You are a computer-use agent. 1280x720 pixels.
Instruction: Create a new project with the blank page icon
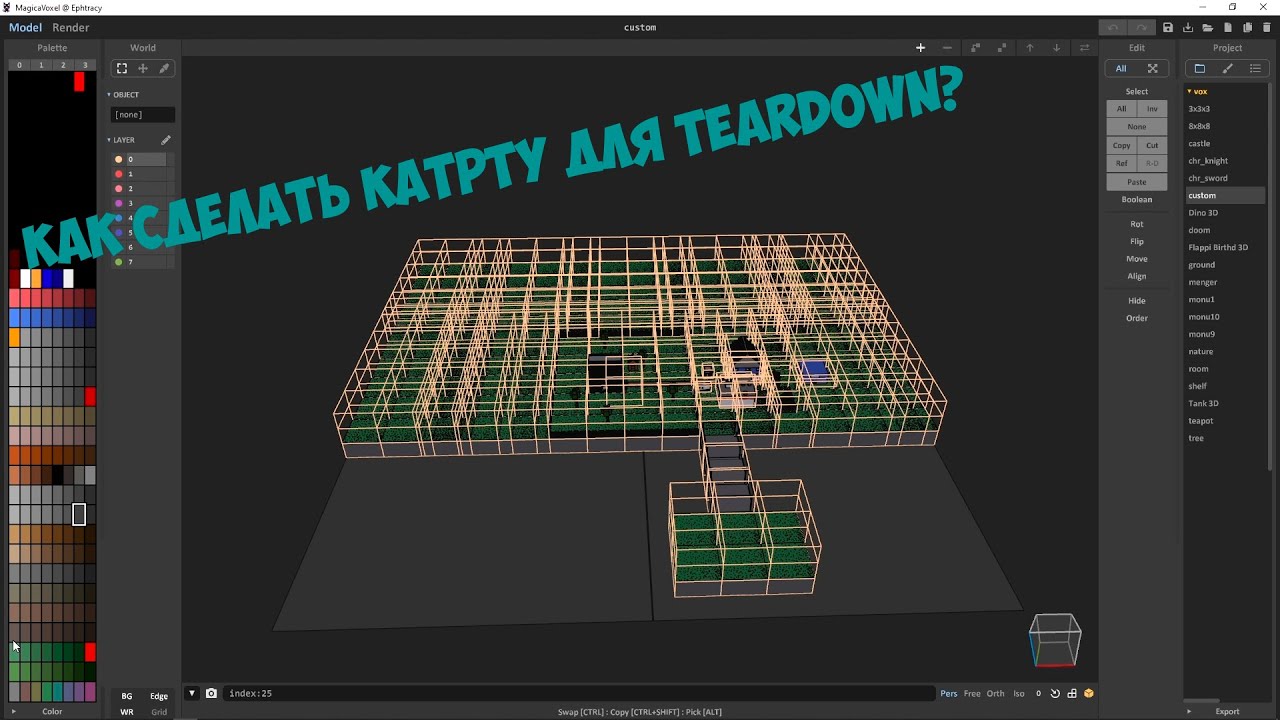pos(1227,28)
